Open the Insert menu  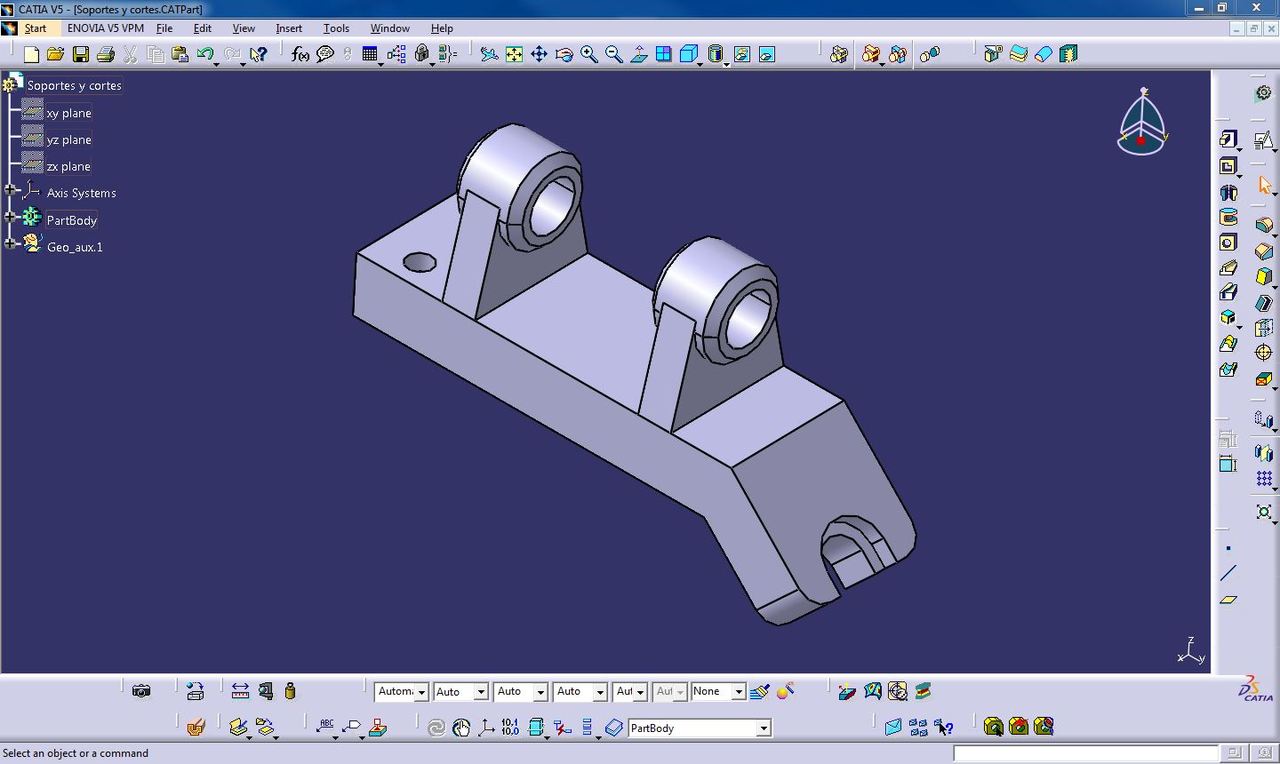pyautogui.click(x=289, y=28)
